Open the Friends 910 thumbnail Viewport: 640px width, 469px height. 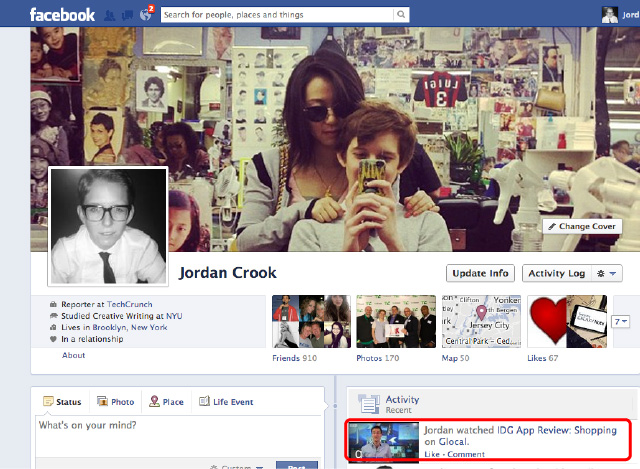(311, 322)
